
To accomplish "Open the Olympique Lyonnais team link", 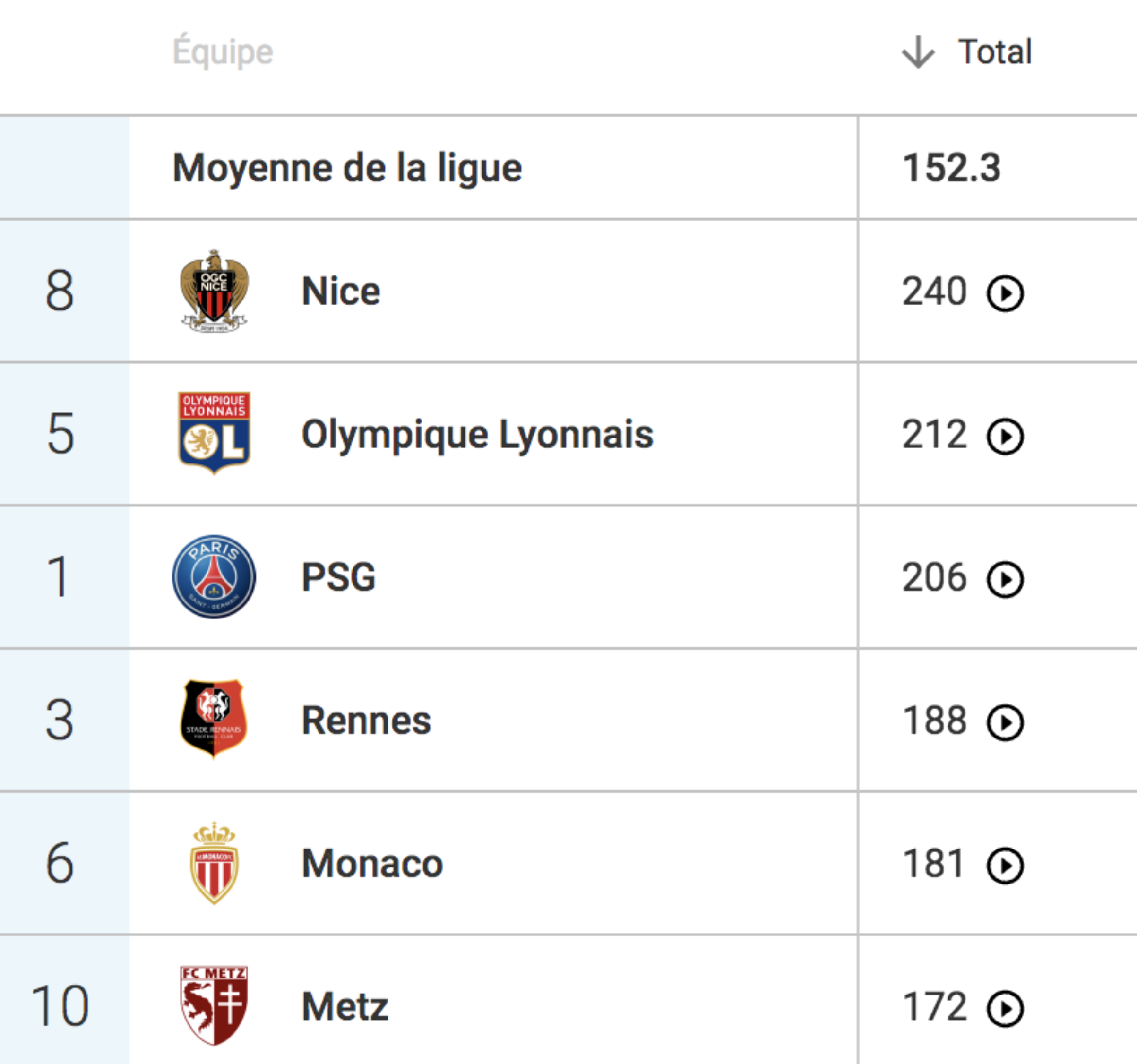I will click(477, 435).
